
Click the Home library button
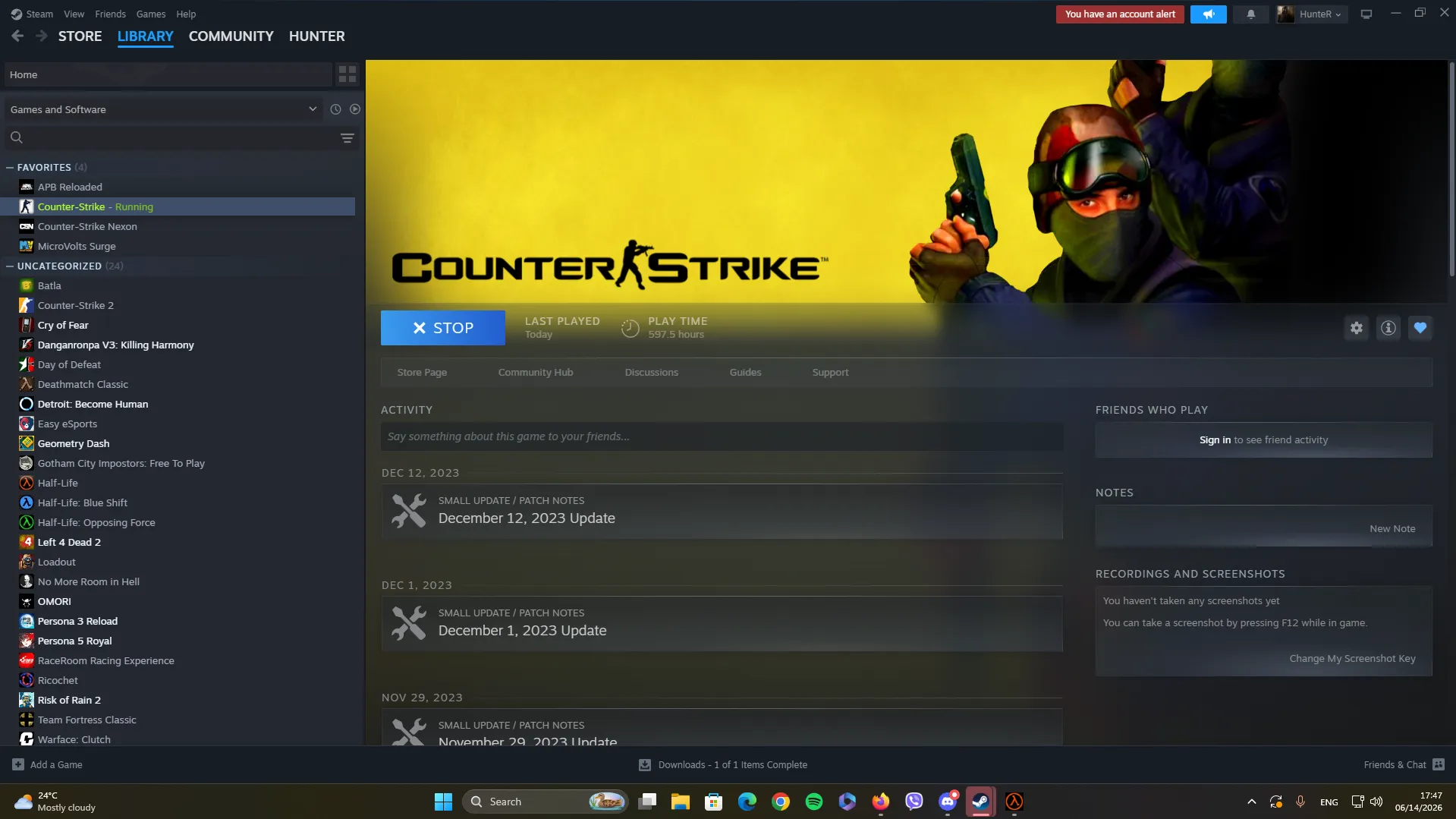tap(168, 74)
